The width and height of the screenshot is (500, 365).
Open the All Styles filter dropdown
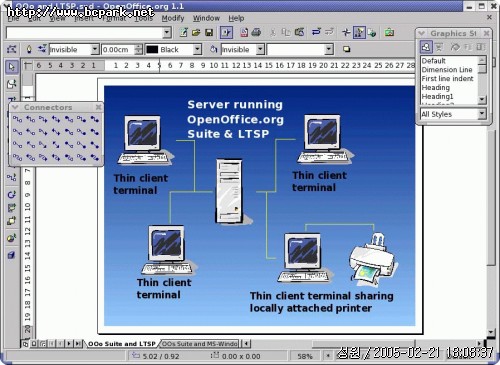click(482, 114)
